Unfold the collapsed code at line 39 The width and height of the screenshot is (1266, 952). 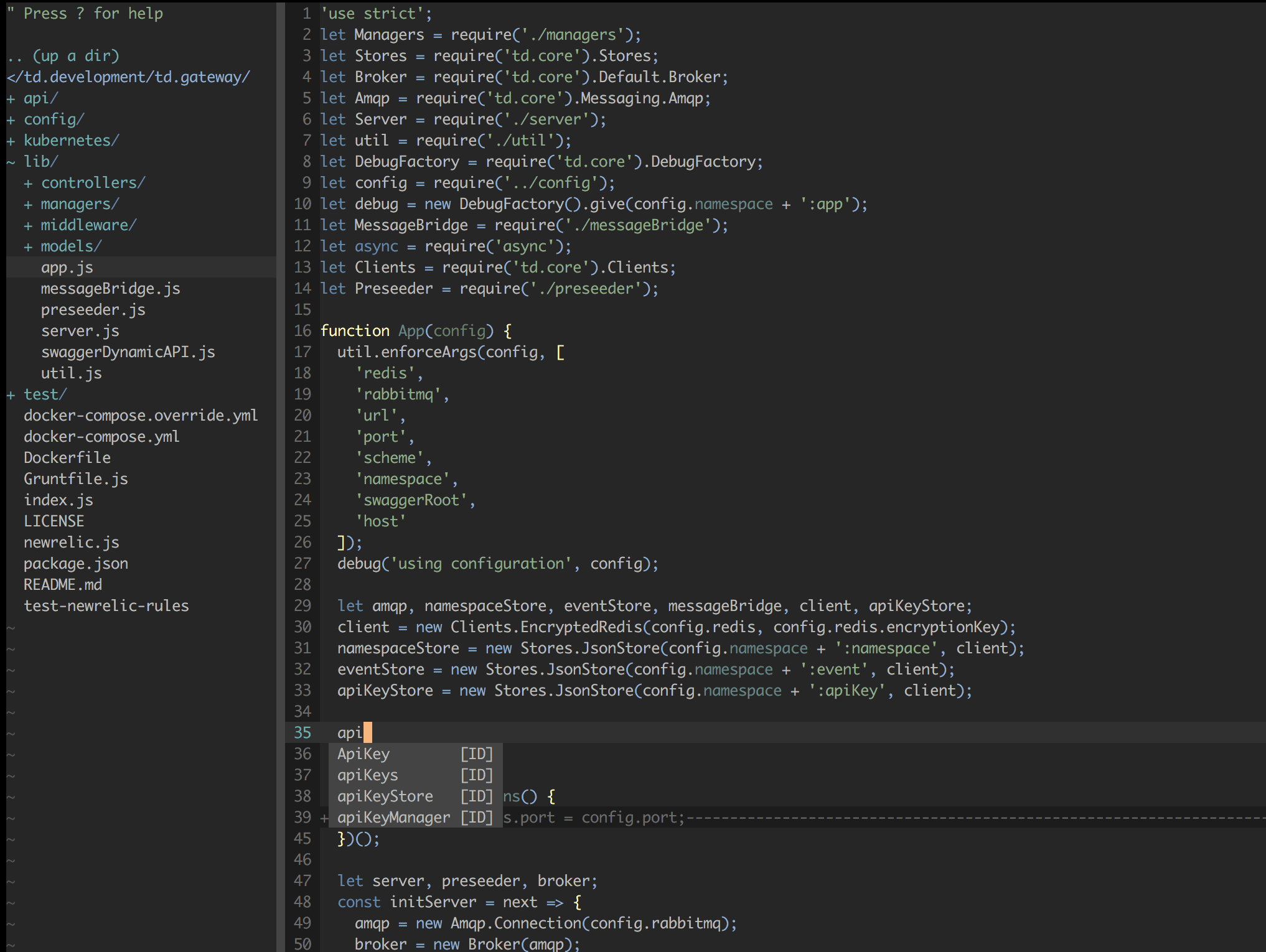(x=324, y=818)
